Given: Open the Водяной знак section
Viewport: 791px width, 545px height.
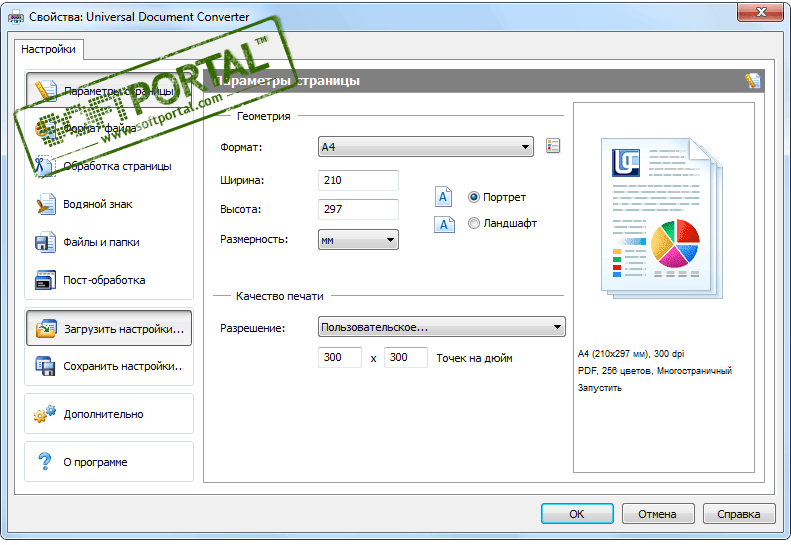Looking at the screenshot, I should click(108, 204).
